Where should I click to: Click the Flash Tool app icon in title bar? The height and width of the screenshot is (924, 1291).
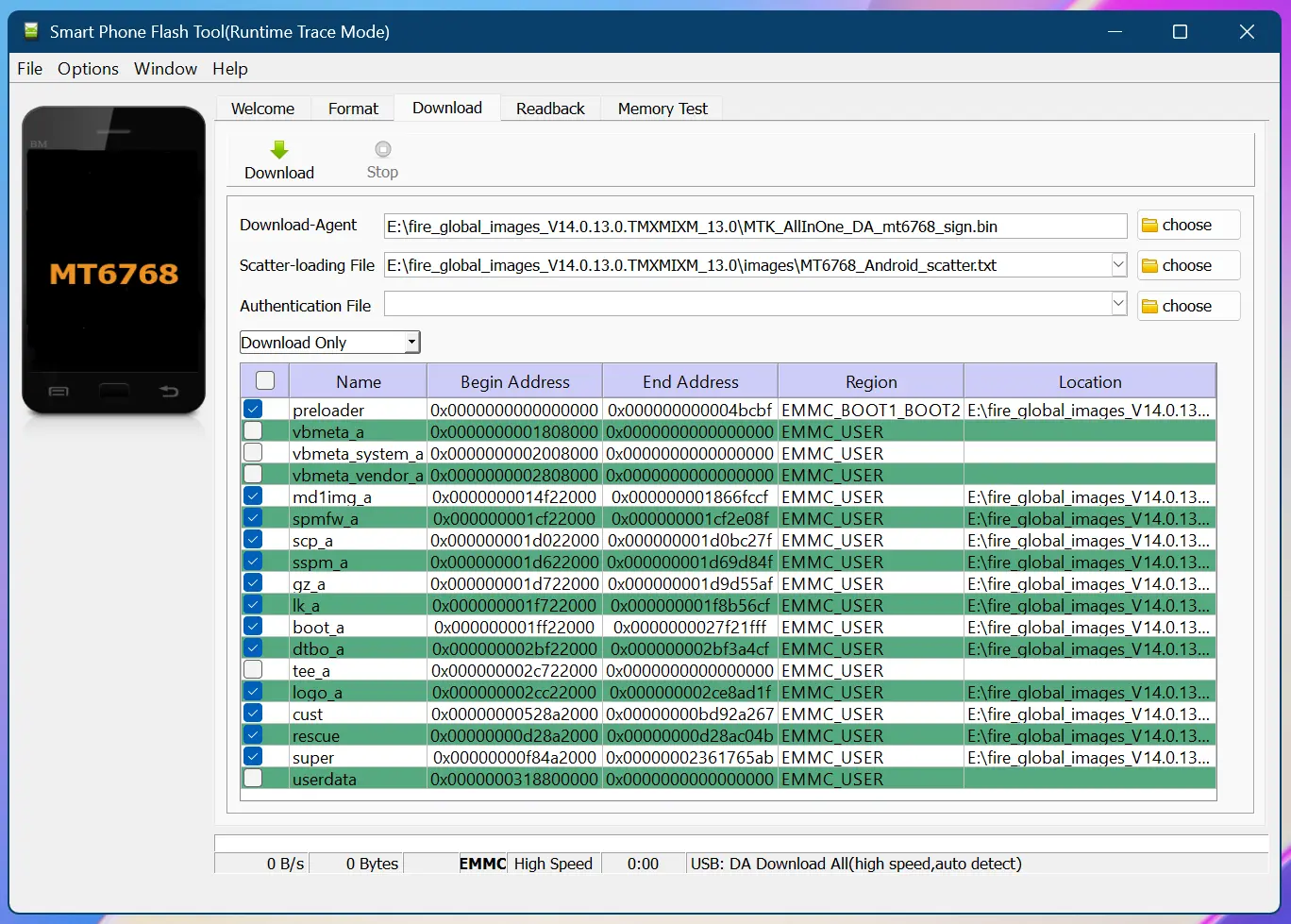(x=31, y=31)
